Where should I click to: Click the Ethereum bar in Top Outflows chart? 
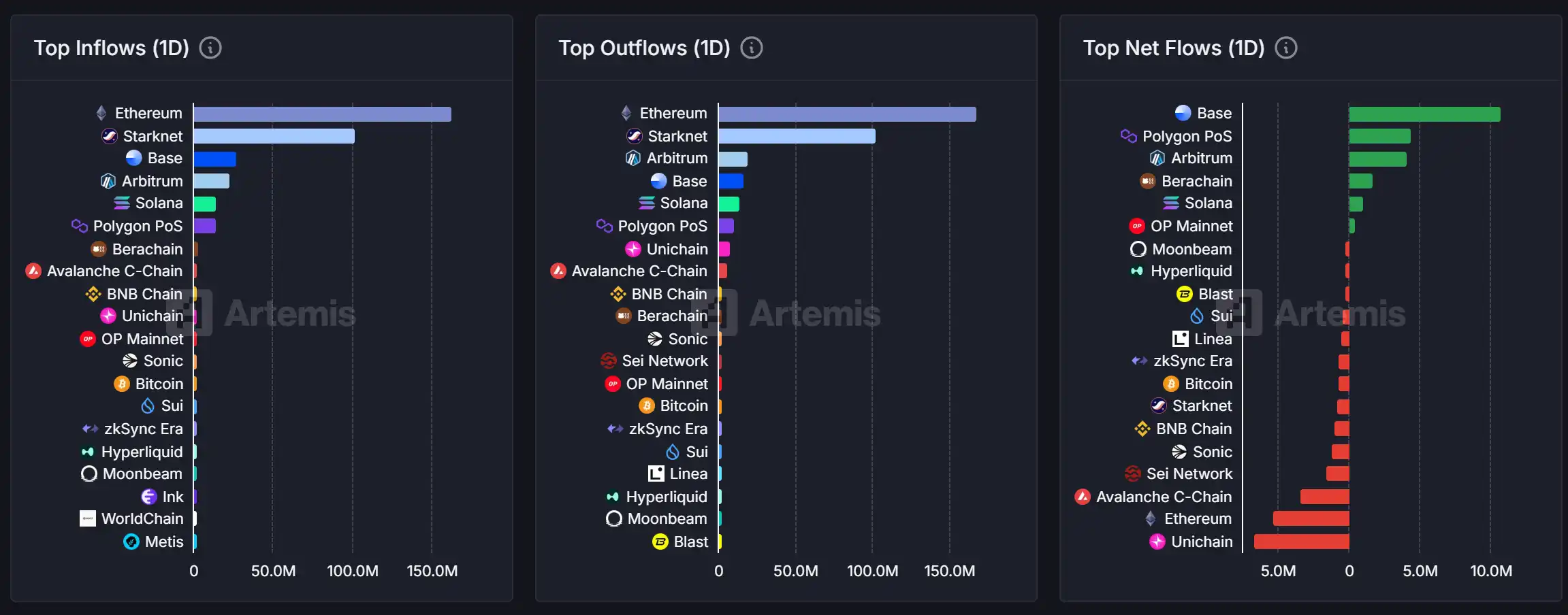click(x=848, y=114)
